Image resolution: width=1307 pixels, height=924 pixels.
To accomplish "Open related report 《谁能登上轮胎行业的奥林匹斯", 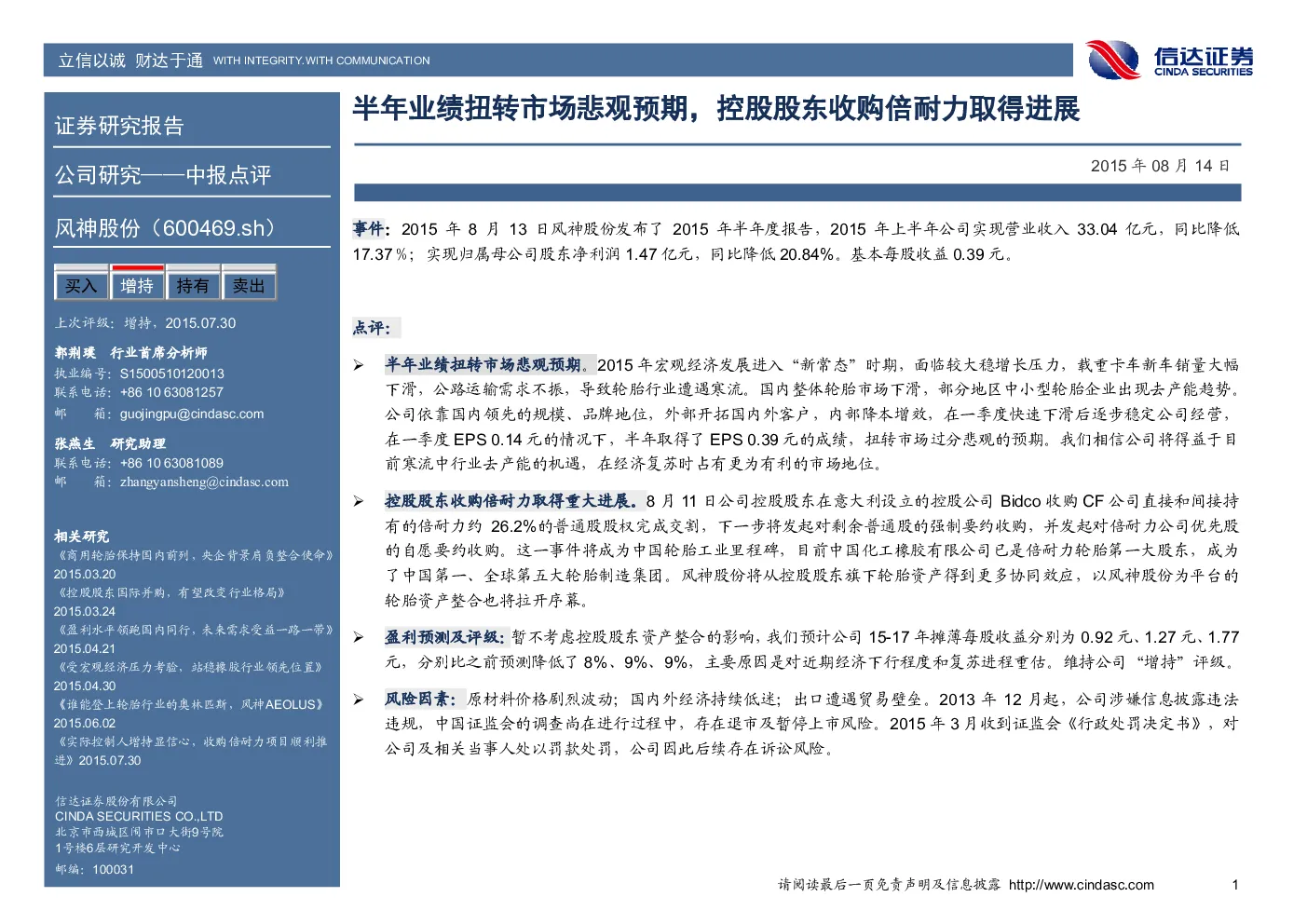I will click(189, 704).
